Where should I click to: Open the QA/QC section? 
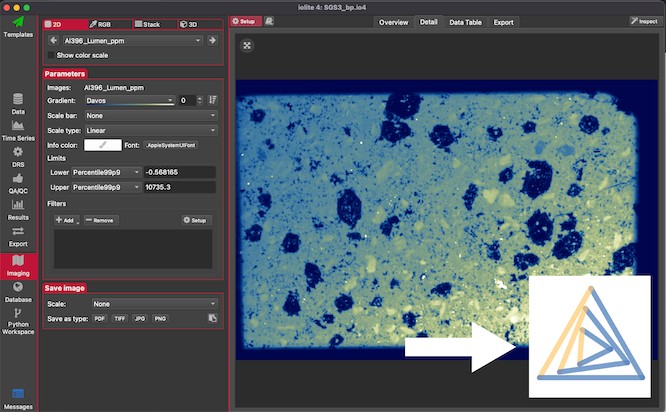(18, 183)
